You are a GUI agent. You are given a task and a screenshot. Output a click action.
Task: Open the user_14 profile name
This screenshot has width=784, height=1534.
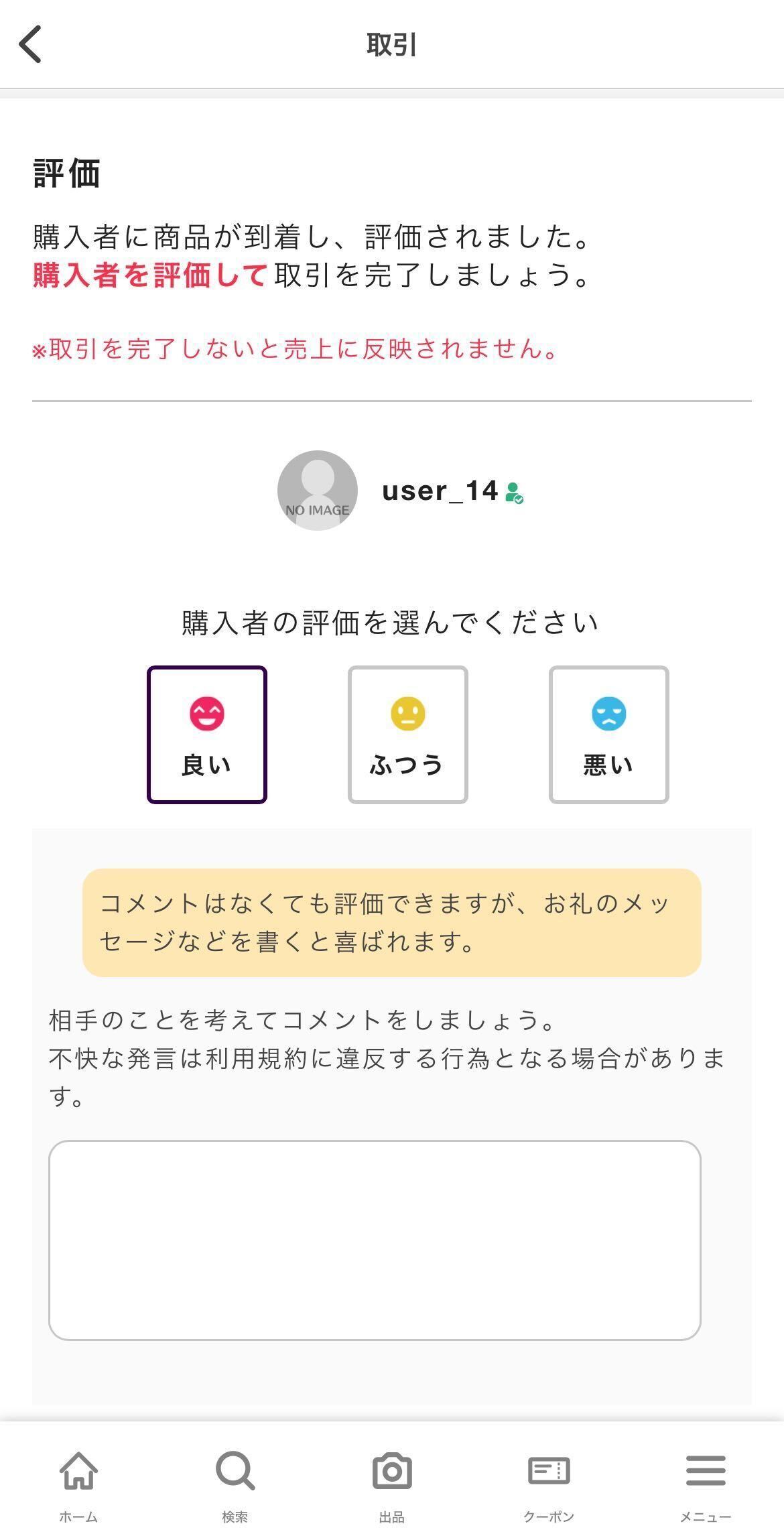pyautogui.click(x=440, y=491)
